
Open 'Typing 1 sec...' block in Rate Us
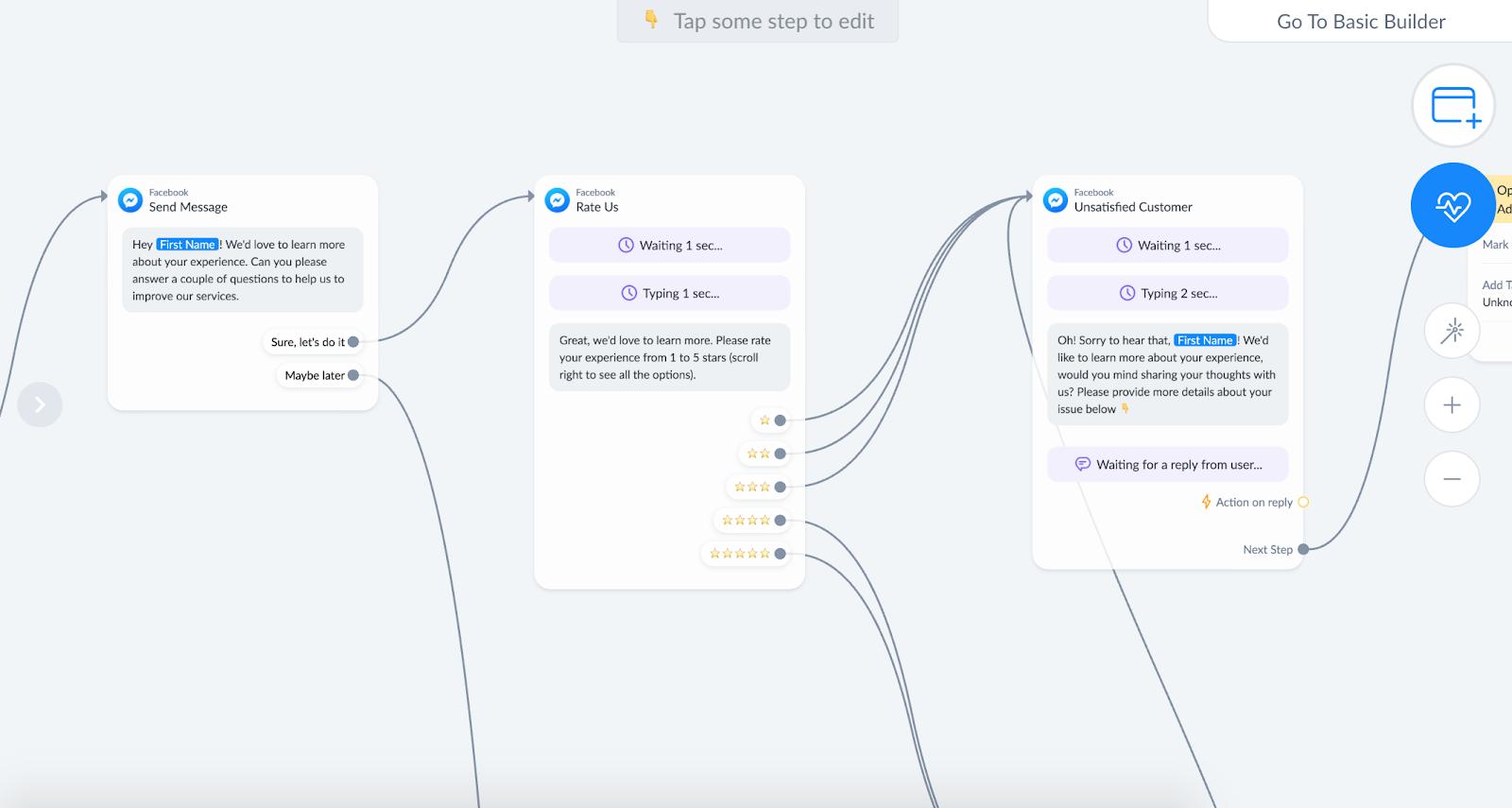pos(669,293)
